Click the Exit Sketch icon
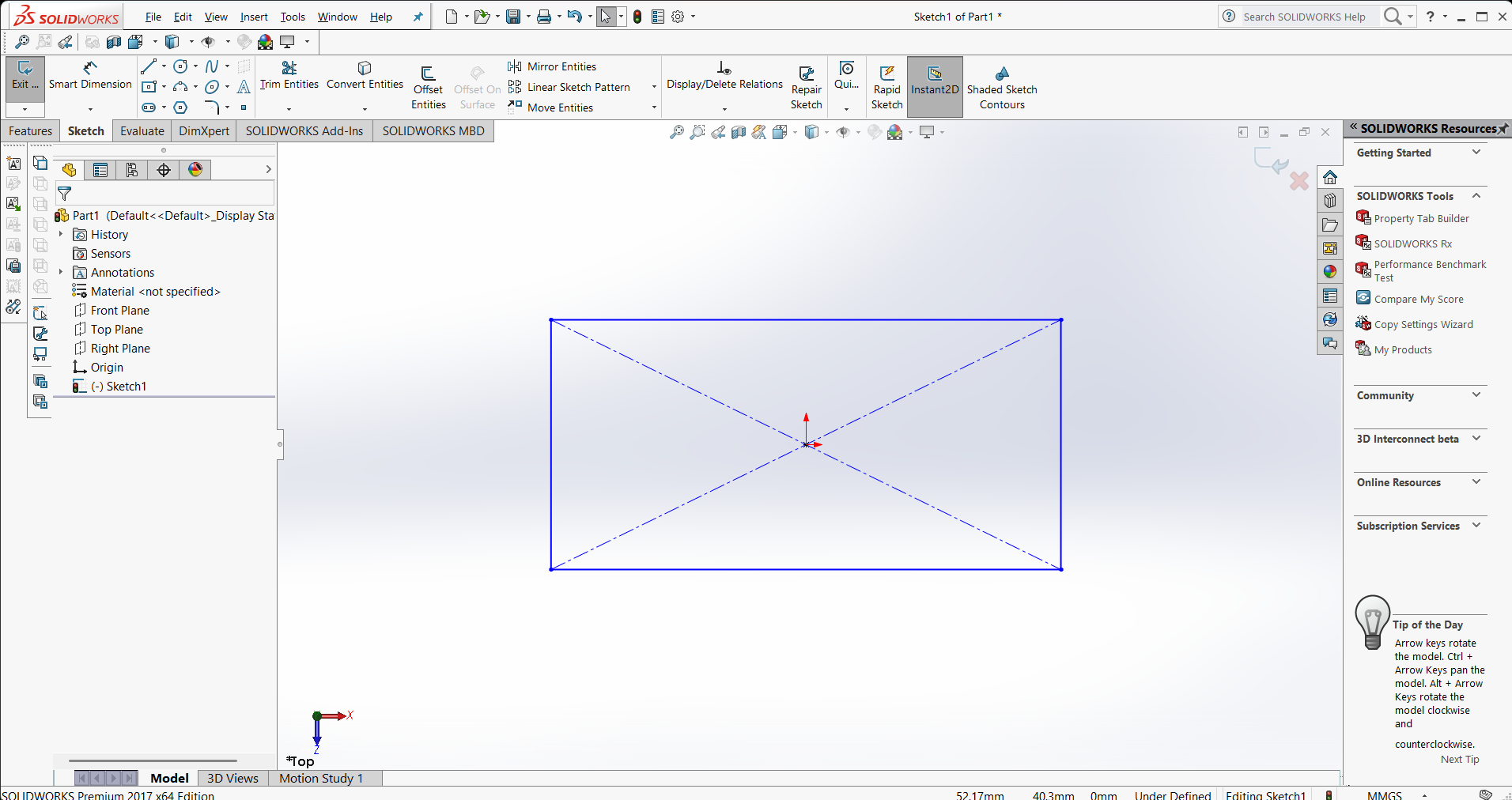The height and width of the screenshot is (800, 1512). click(x=25, y=76)
